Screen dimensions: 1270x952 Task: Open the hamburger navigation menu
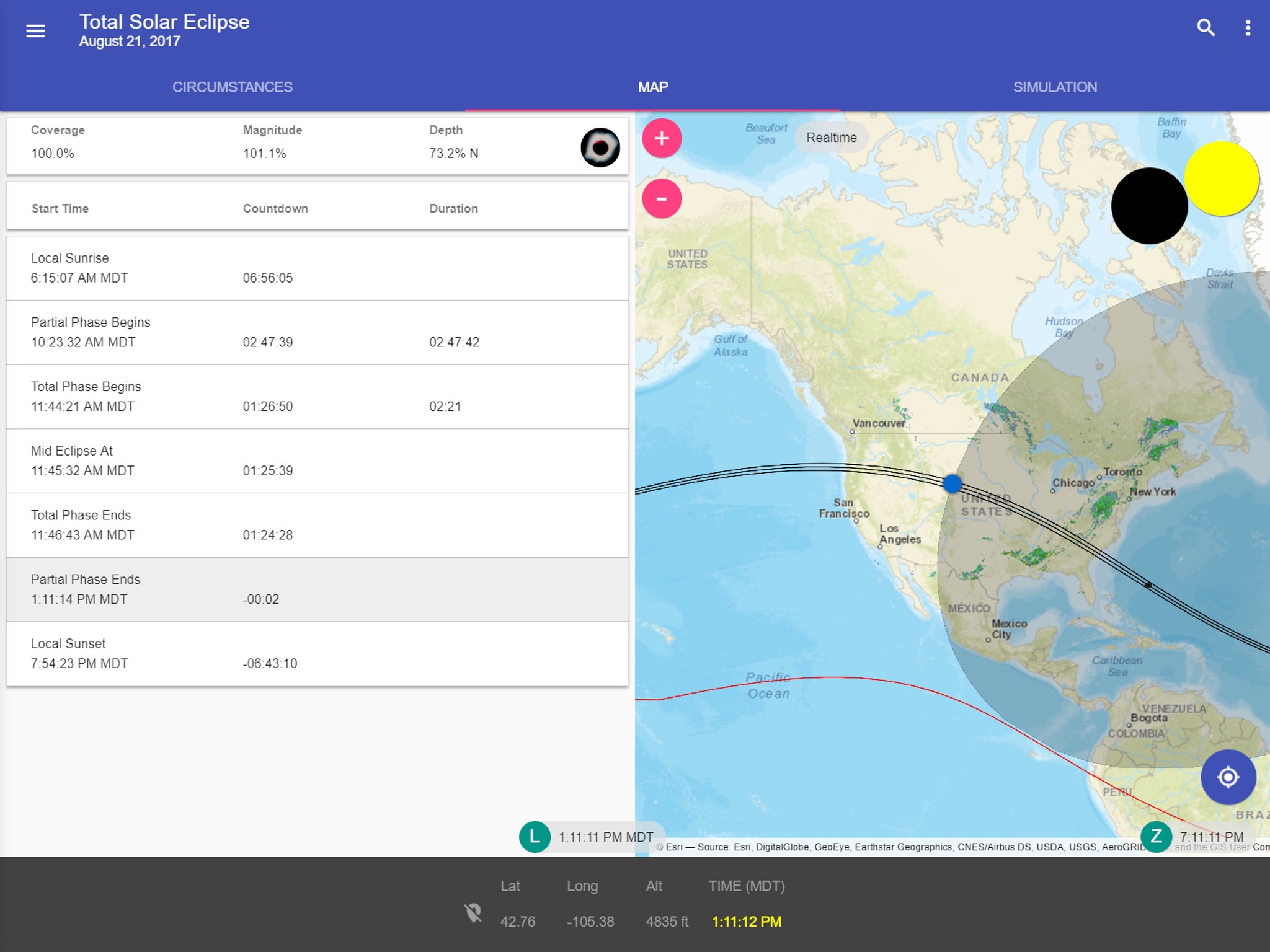point(35,30)
